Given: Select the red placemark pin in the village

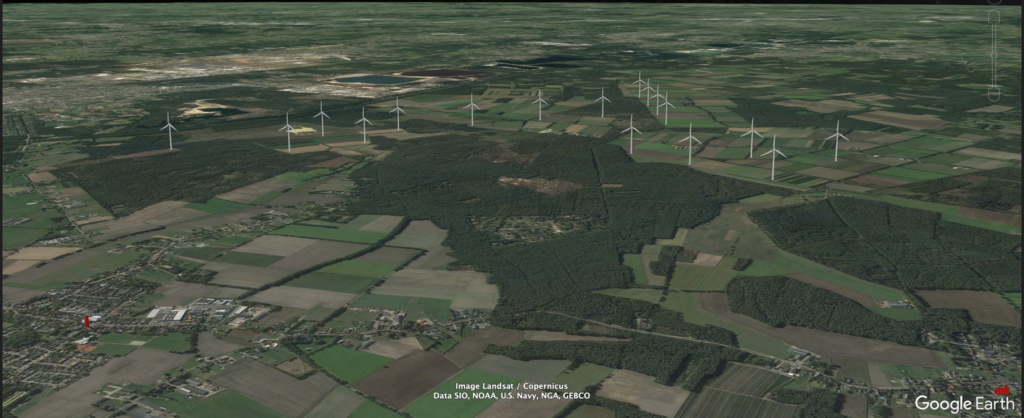Looking at the screenshot, I should (87, 321).
